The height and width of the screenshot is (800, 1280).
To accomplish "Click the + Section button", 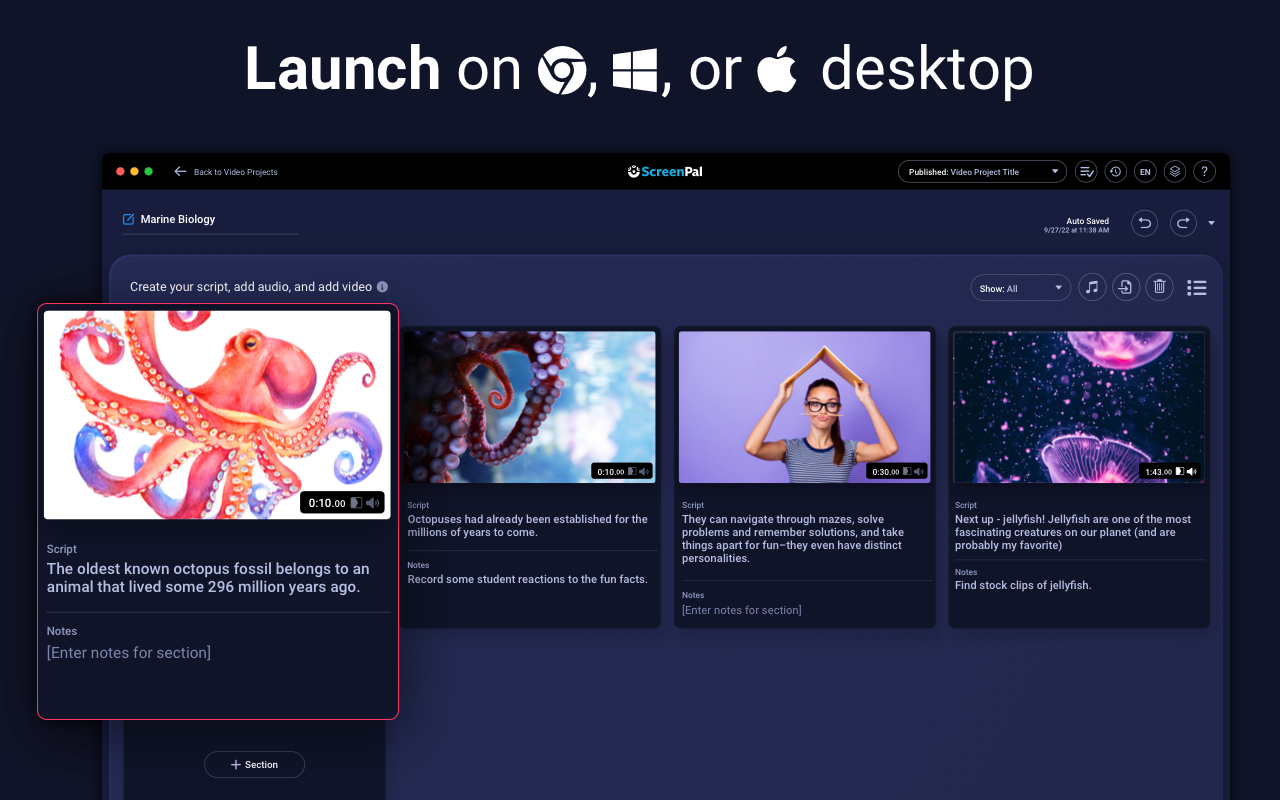I will (x=254, y=764).
